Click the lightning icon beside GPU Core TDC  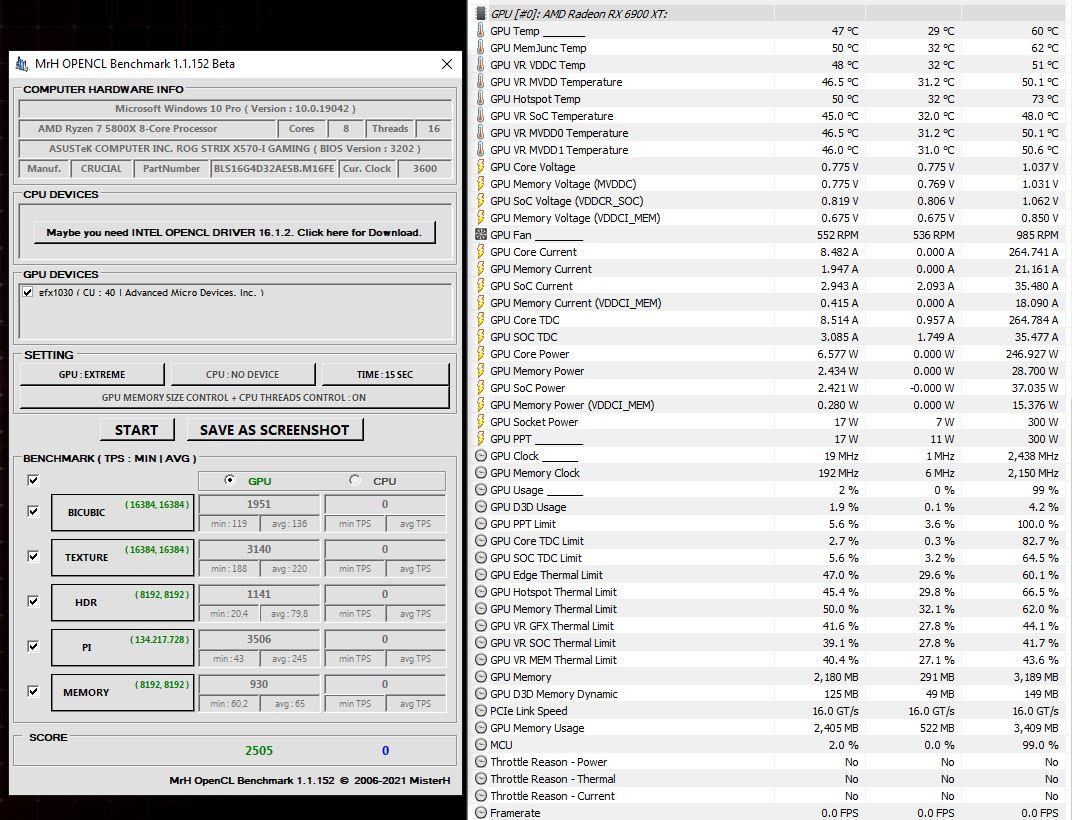pos(481,319)
